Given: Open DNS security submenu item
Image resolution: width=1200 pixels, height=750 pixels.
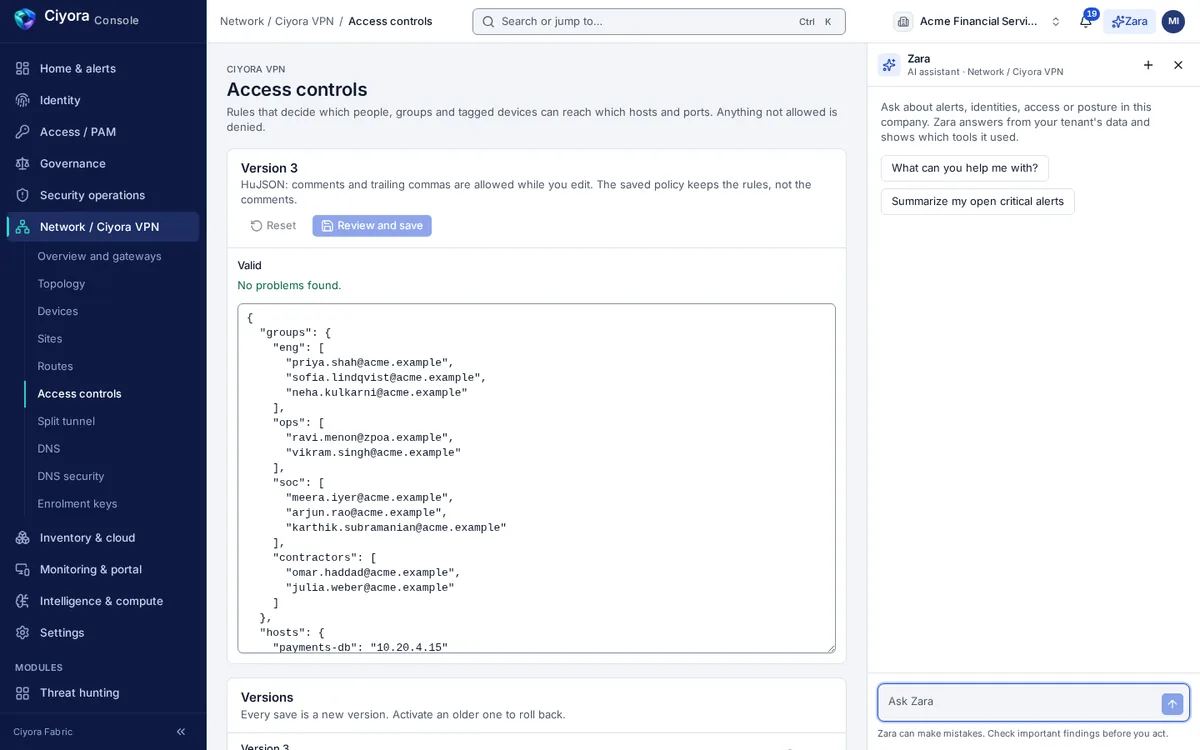Looking at the screenshot, I should [71, 476].
